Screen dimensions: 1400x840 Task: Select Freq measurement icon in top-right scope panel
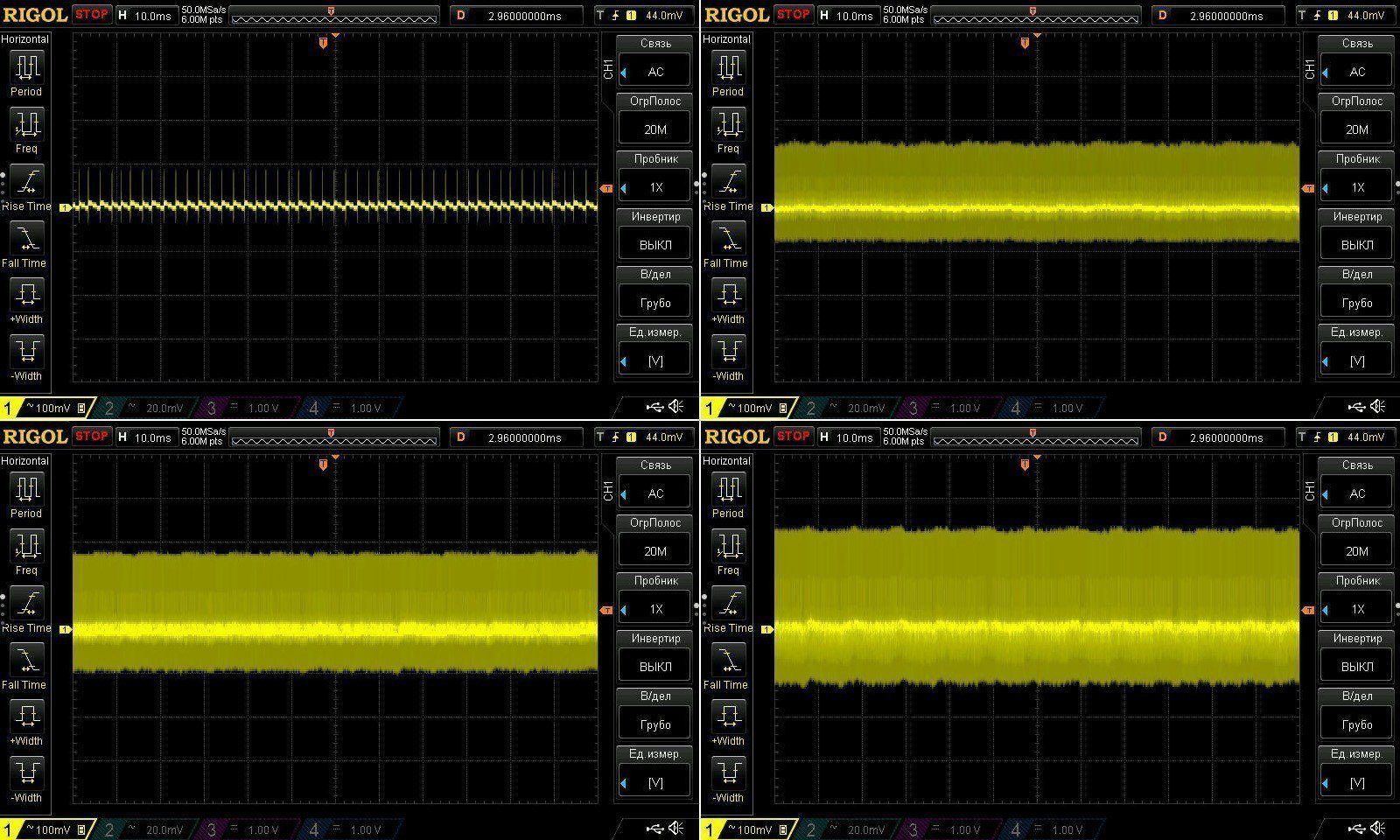pos(728,124)
